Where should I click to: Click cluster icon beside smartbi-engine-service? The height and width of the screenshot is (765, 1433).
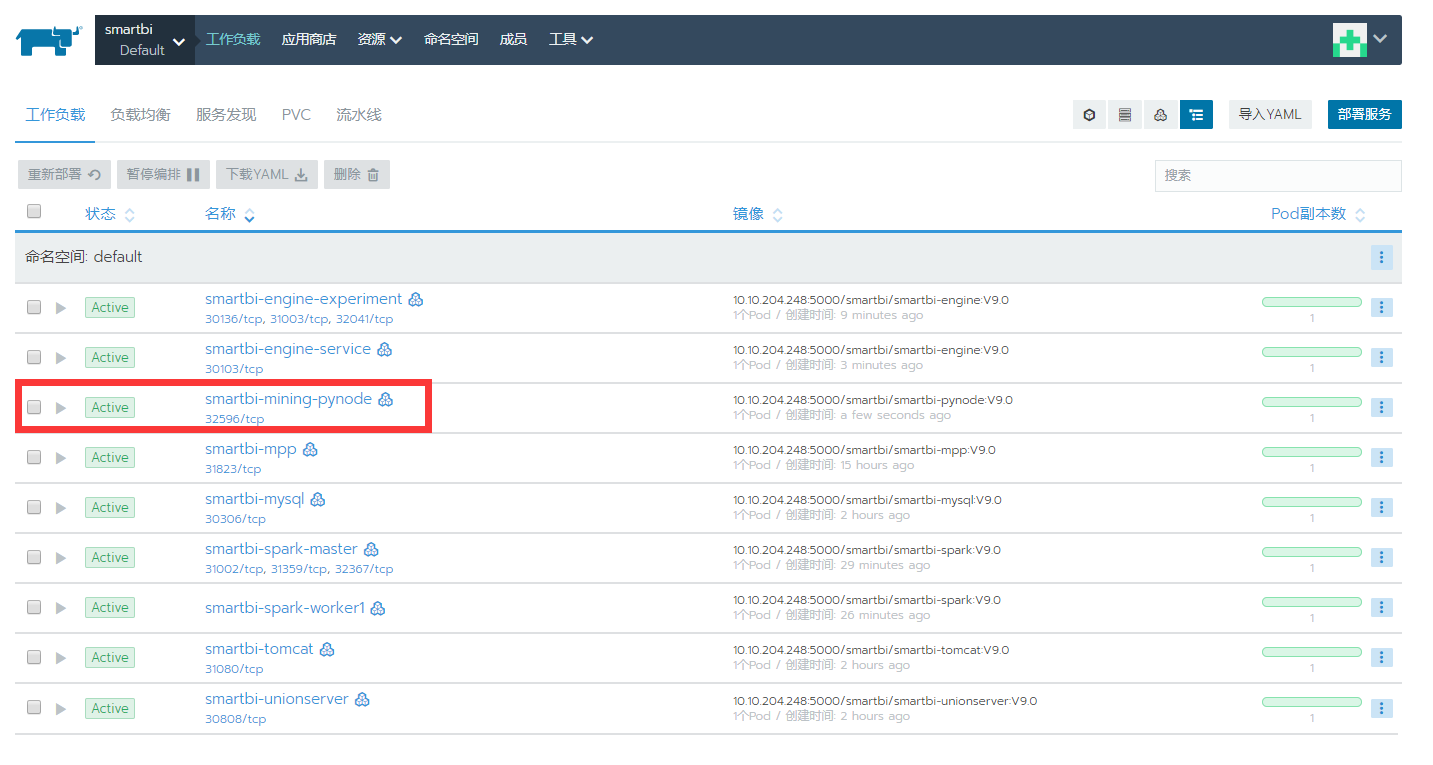pos(384,349)
